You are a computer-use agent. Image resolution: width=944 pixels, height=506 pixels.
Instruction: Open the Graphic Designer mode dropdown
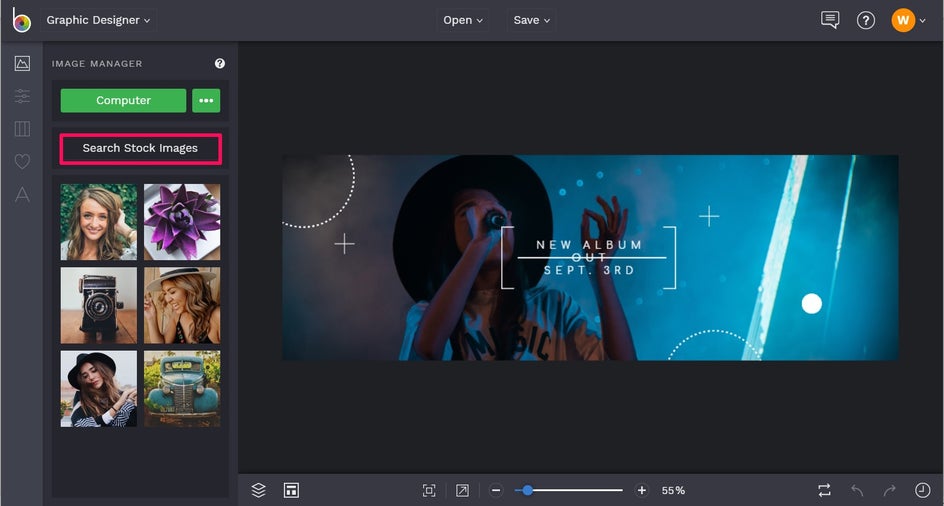tap(99, 20)
